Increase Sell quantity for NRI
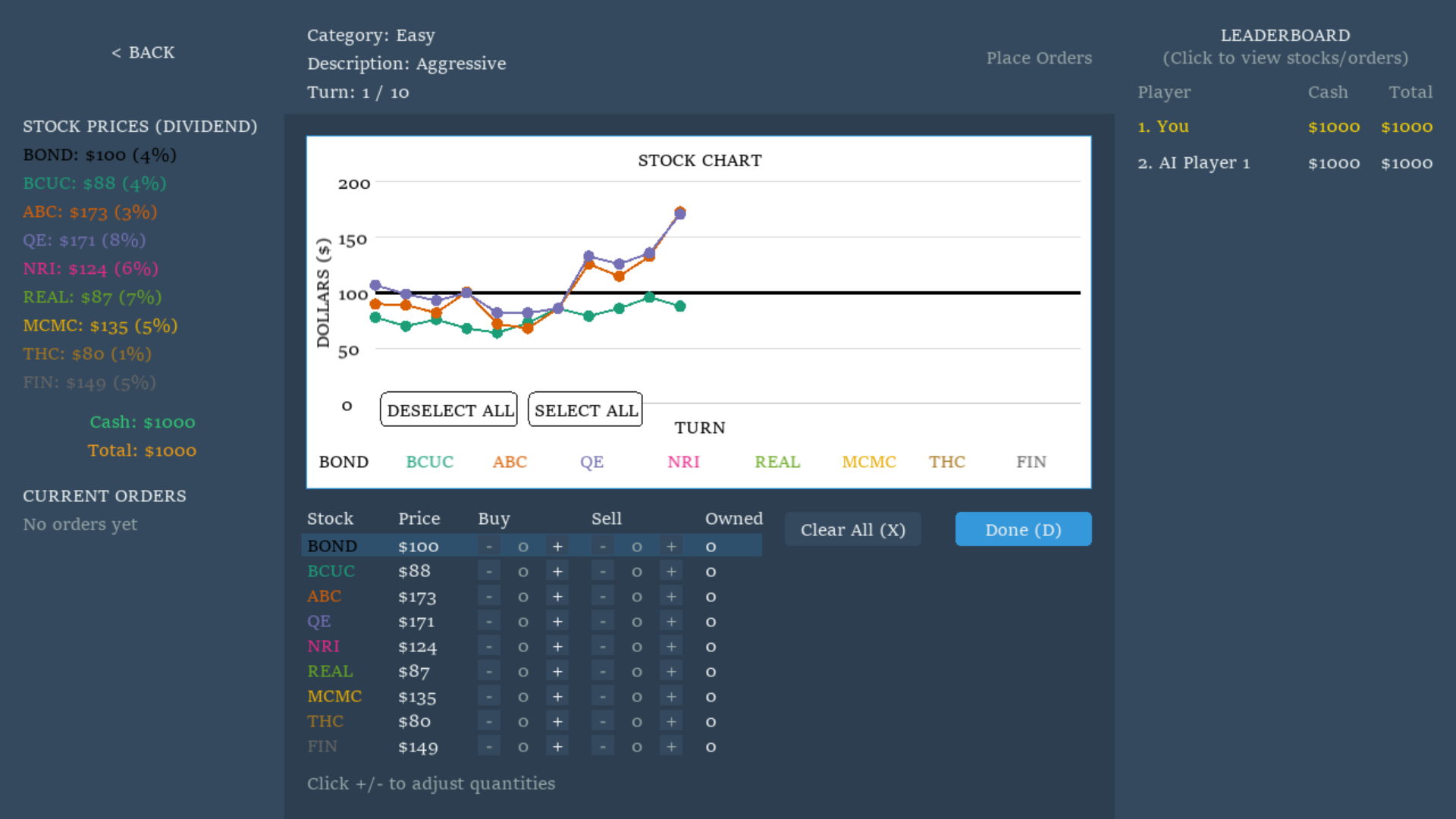The height and width of the screenshot is (819, 1456). click(x=671, y=646)
